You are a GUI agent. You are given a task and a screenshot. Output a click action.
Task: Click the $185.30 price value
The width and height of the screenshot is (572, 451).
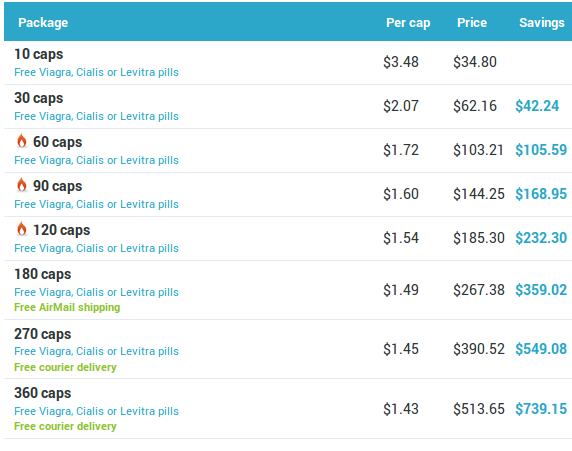point(479,238)
